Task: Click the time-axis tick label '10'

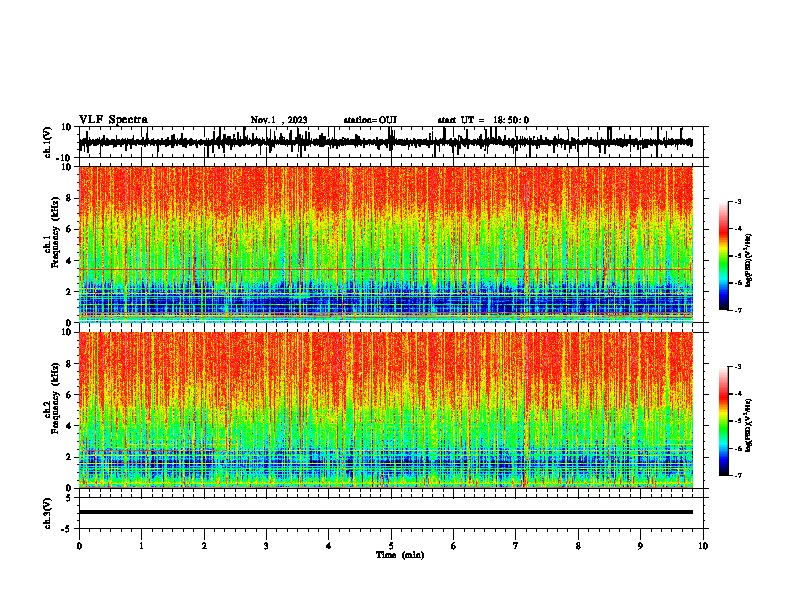Action: click(703, 546)
